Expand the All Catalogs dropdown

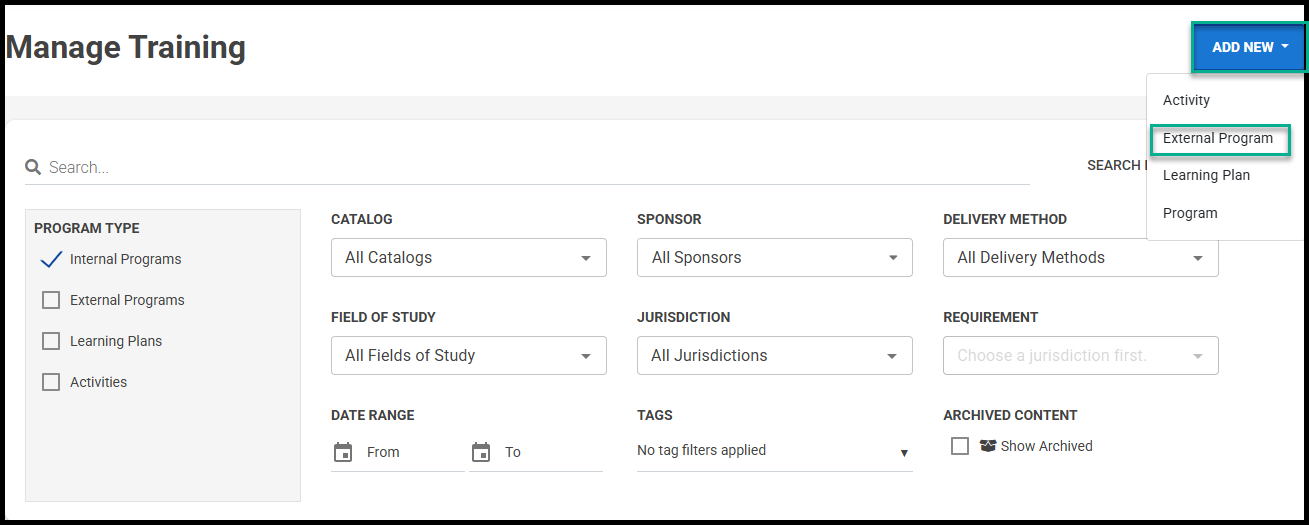[468, 257]
